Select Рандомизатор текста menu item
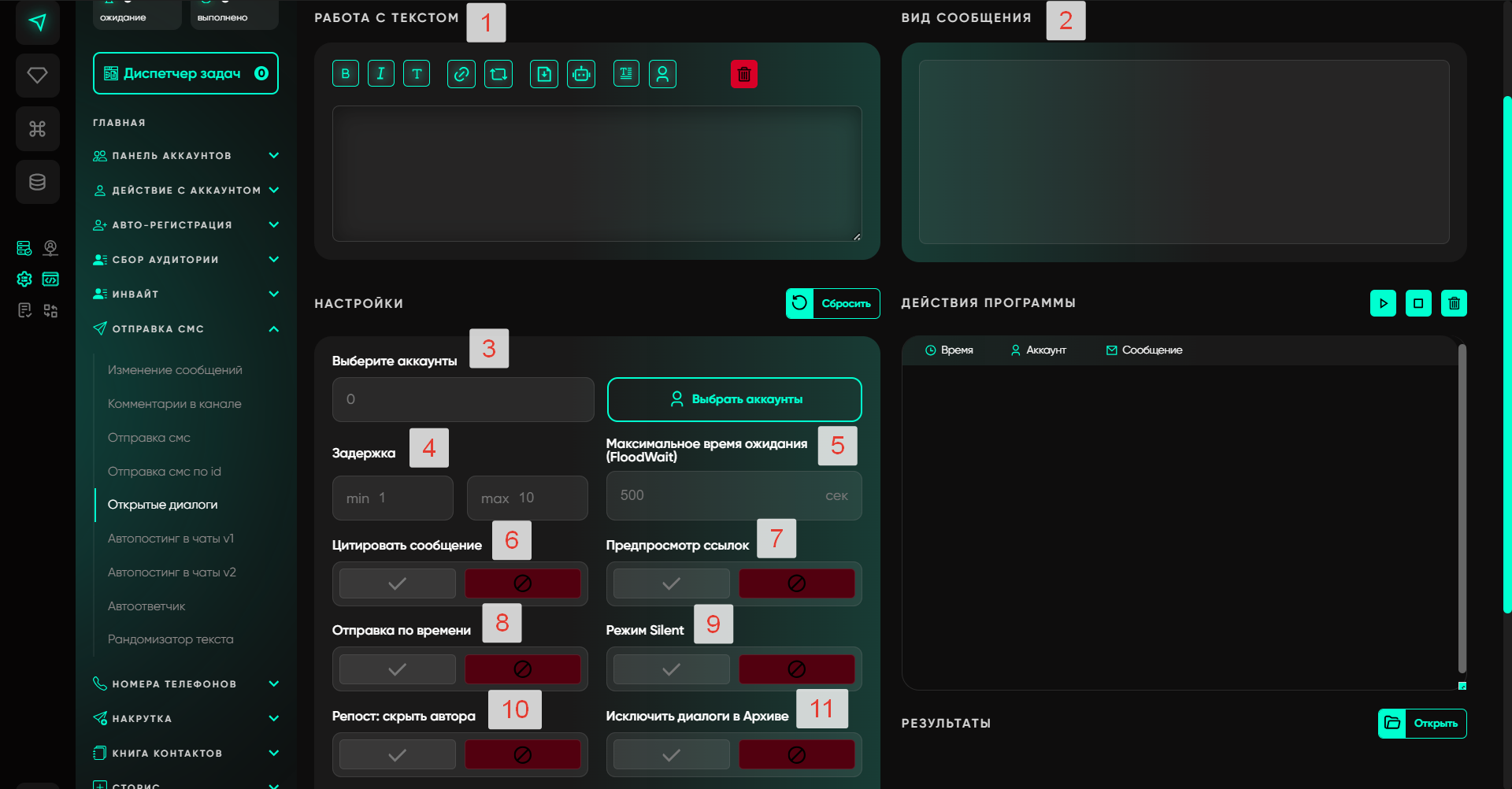The width and height of the screenshot is (1512, 789). [170, 639]
